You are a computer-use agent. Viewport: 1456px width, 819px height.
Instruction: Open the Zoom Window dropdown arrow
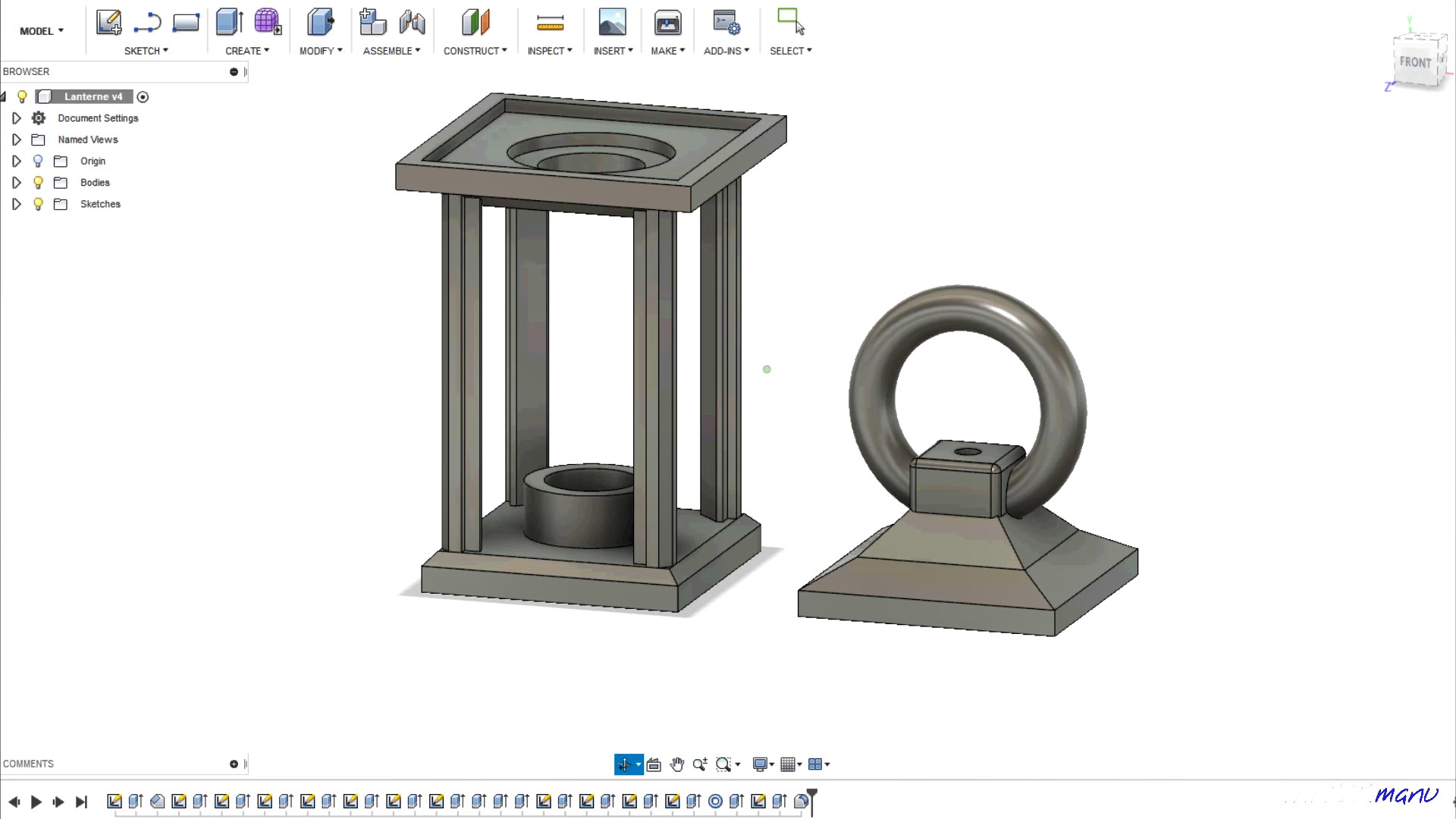[737, 764]
